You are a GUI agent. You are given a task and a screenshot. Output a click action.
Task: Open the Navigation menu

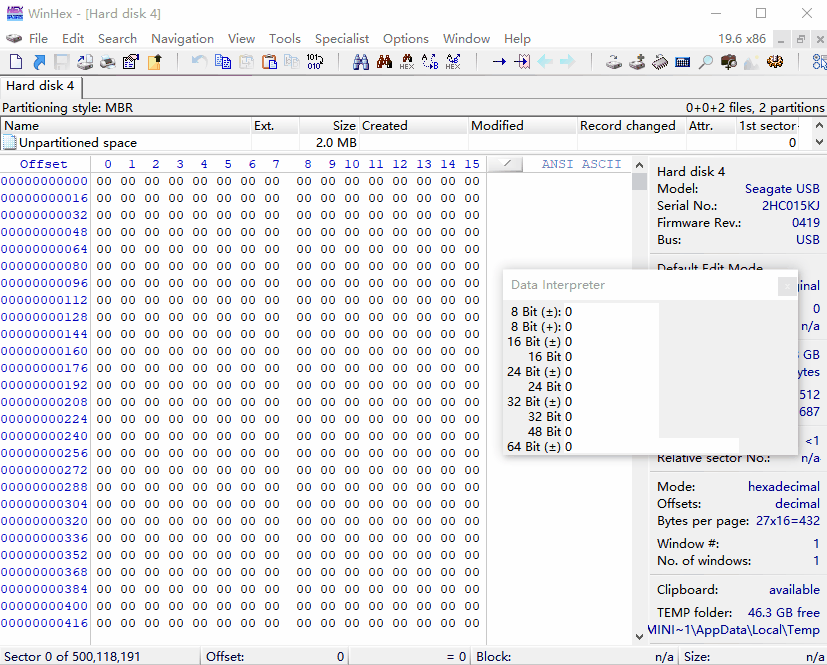pos(182,39)
